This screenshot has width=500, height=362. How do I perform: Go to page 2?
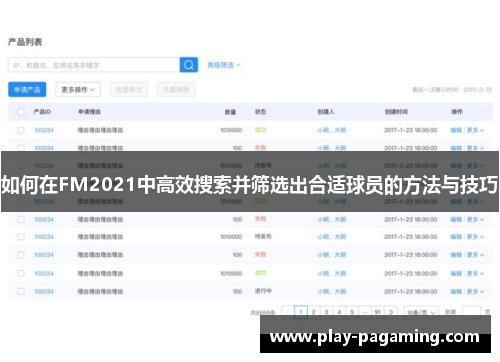pos(313,312)
